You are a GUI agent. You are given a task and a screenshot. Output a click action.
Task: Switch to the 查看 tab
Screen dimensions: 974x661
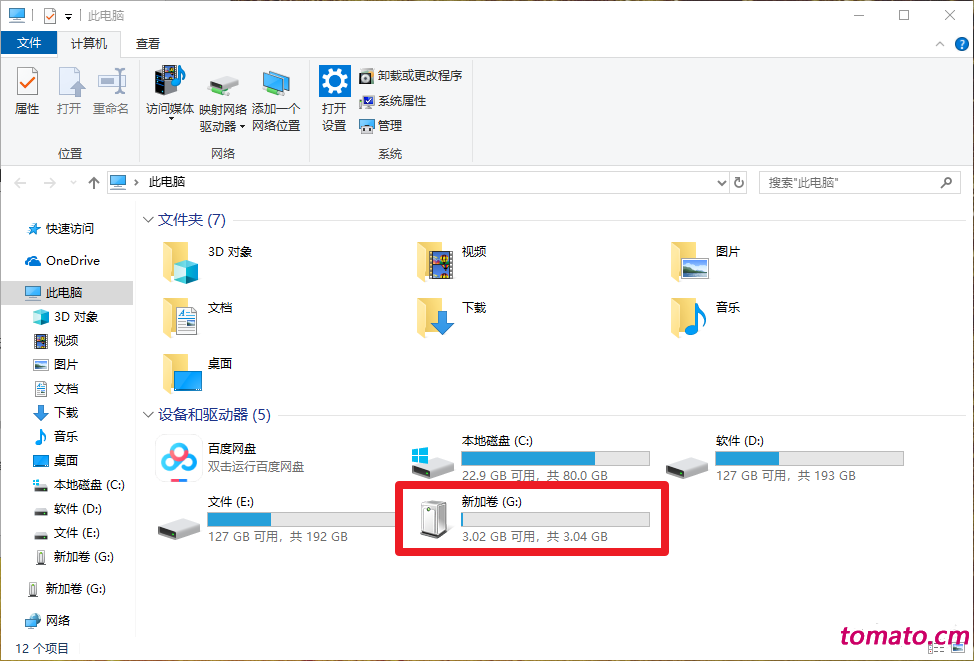148,43
